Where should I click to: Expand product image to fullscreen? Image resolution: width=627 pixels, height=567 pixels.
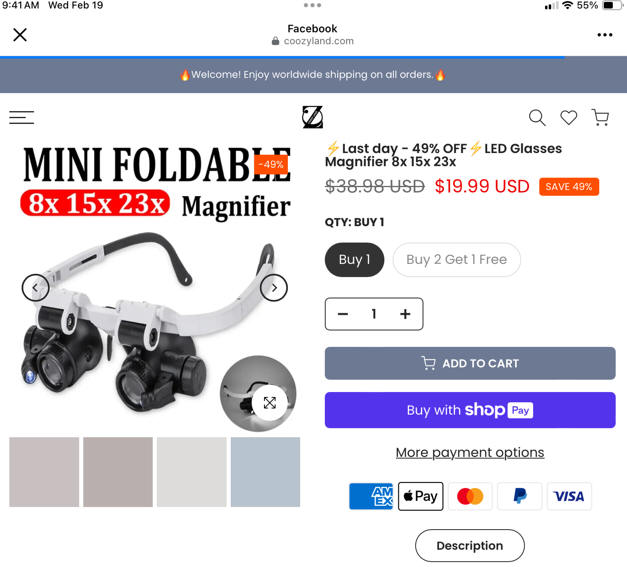270,403
